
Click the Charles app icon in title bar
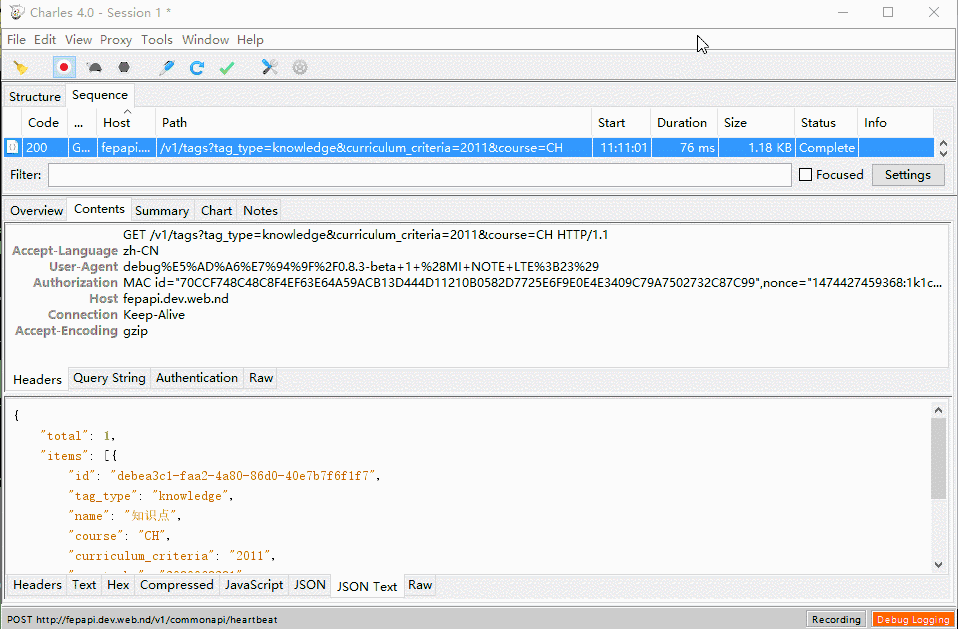click(x=16, y=12)
